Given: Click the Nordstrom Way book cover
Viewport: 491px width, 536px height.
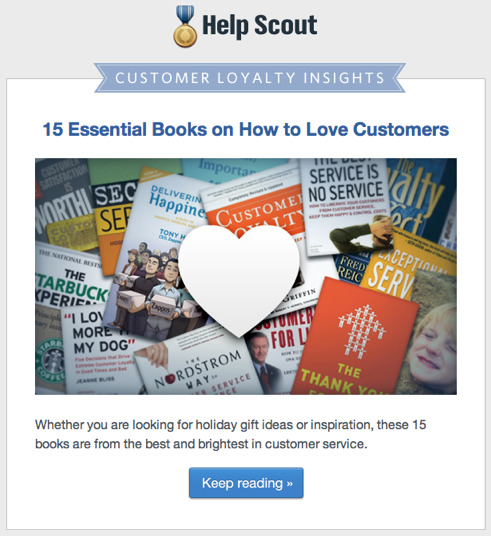Looking at the screenshot, I should click(198, 366).
